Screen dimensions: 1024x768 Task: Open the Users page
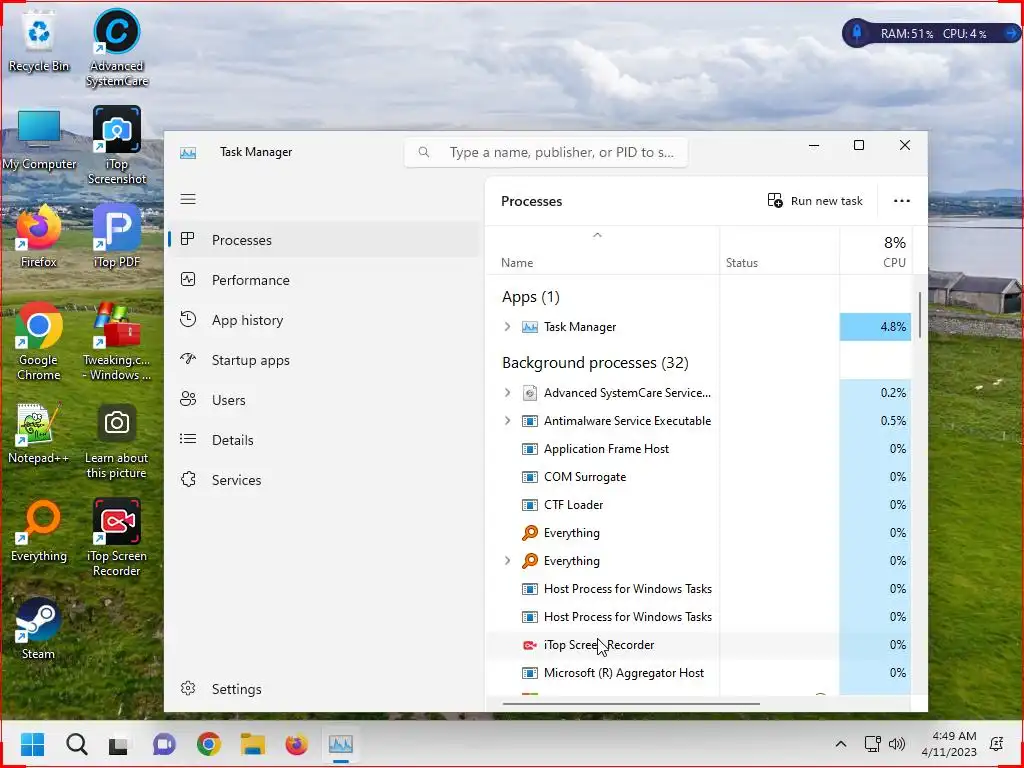coord(324,400)
